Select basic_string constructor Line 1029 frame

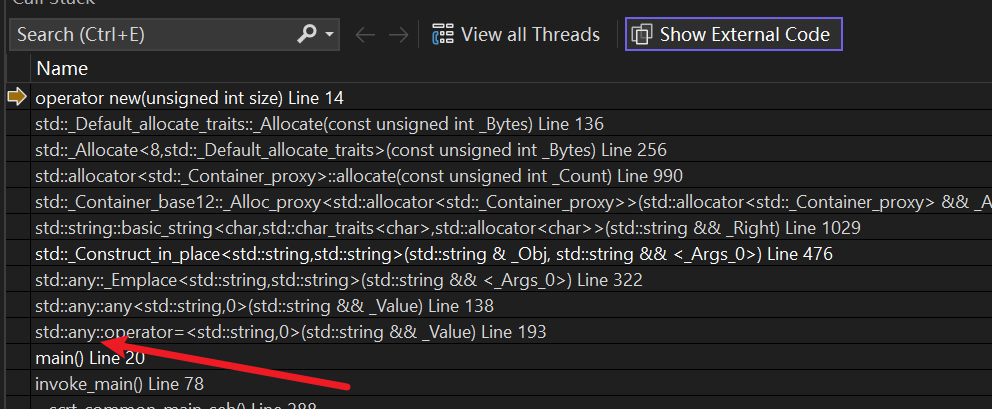pyautogui.click(x=447, y=228)
